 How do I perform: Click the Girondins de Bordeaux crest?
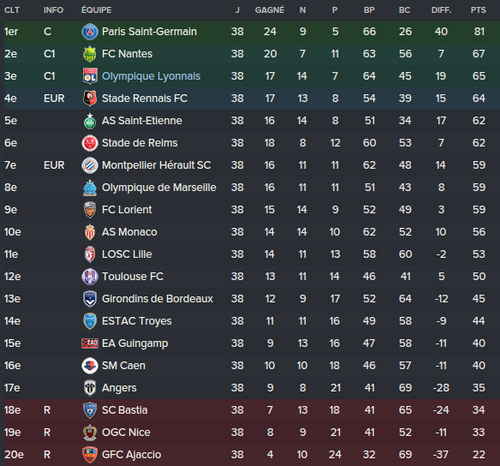click(x=90, y=299)
